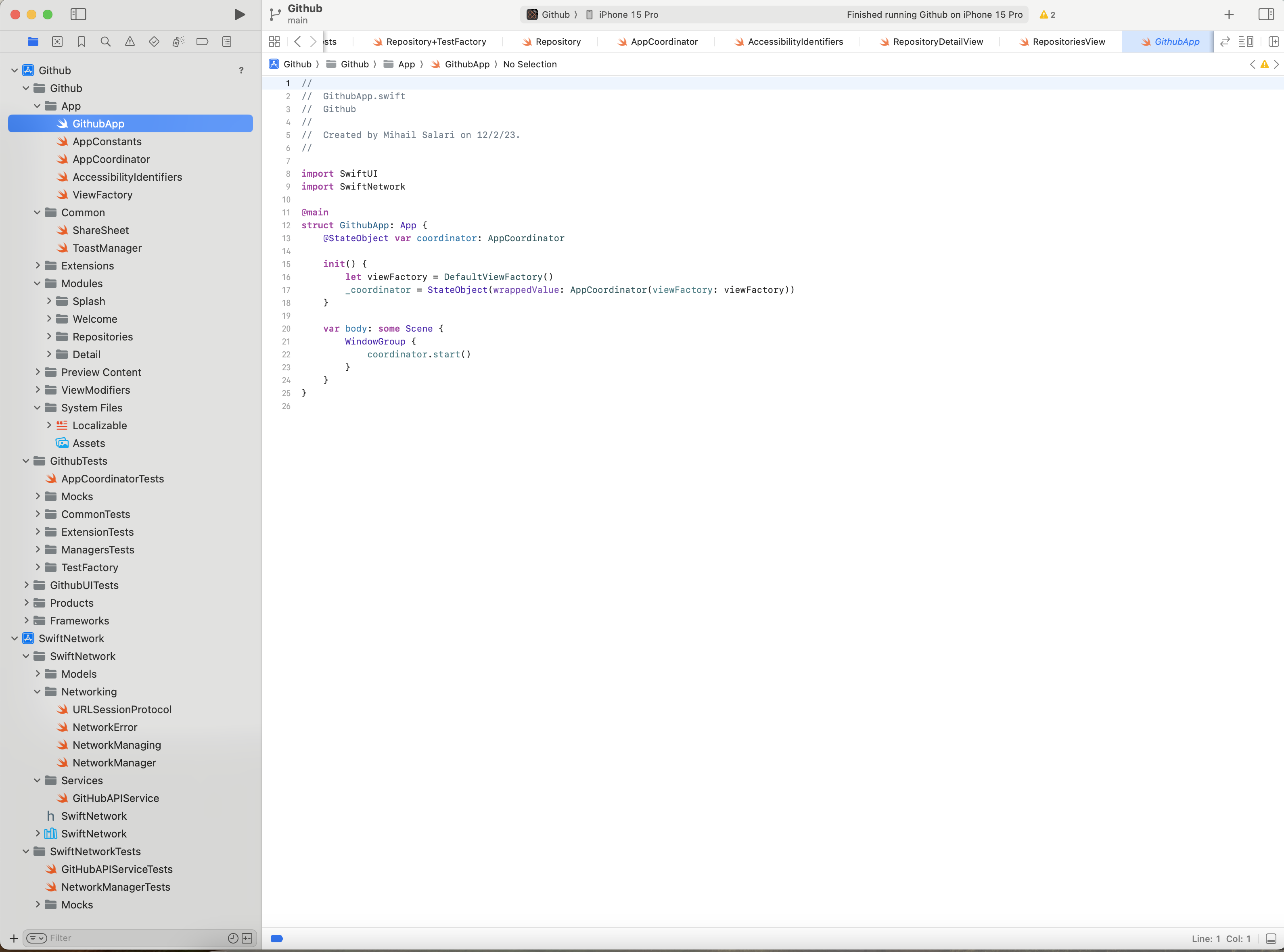
Task: Toggle the bottom debug area
Action: point(1271,939)
